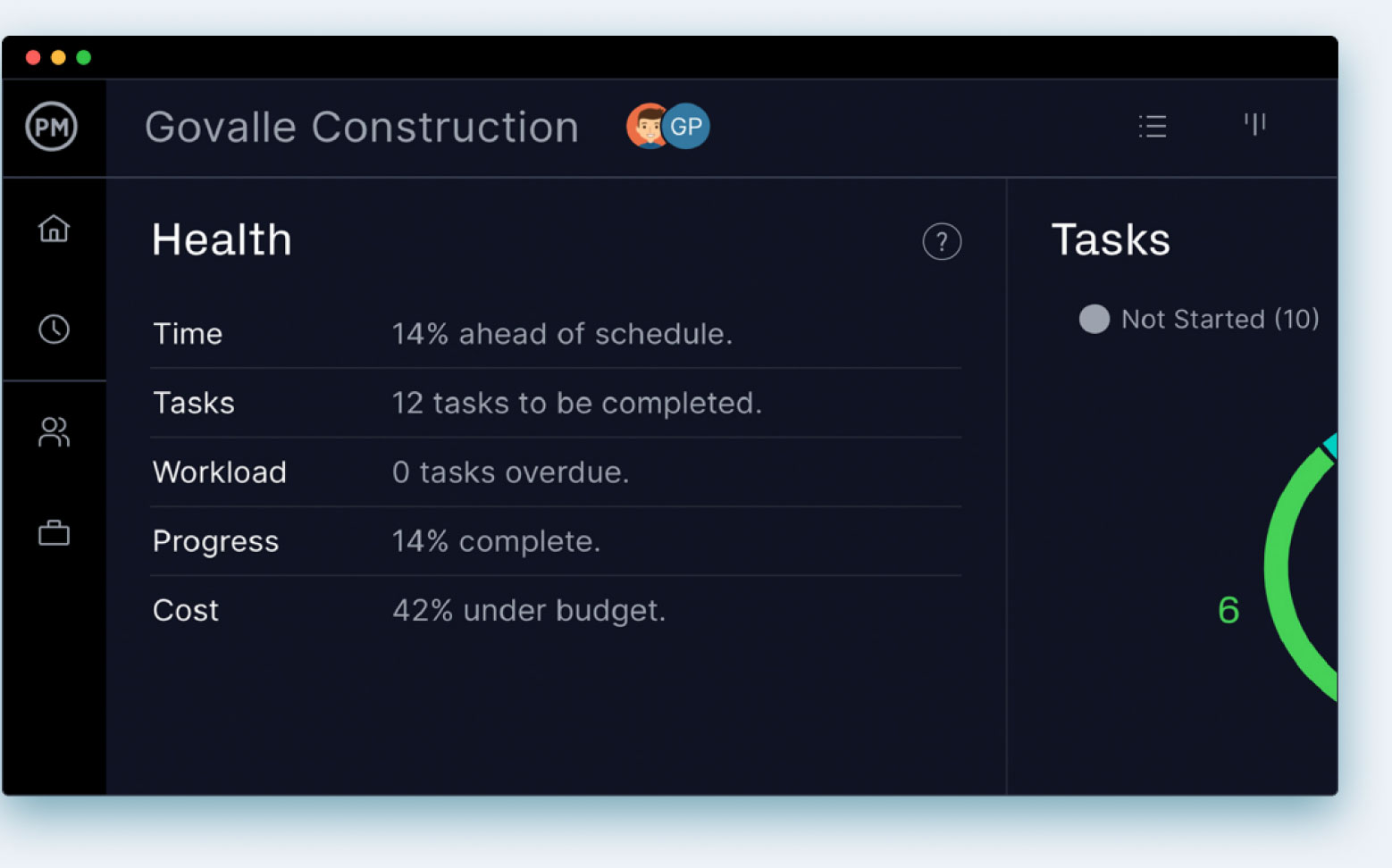Click the illustrated user avatar next to GP
1392x868 pixels.
coord(646,126)
